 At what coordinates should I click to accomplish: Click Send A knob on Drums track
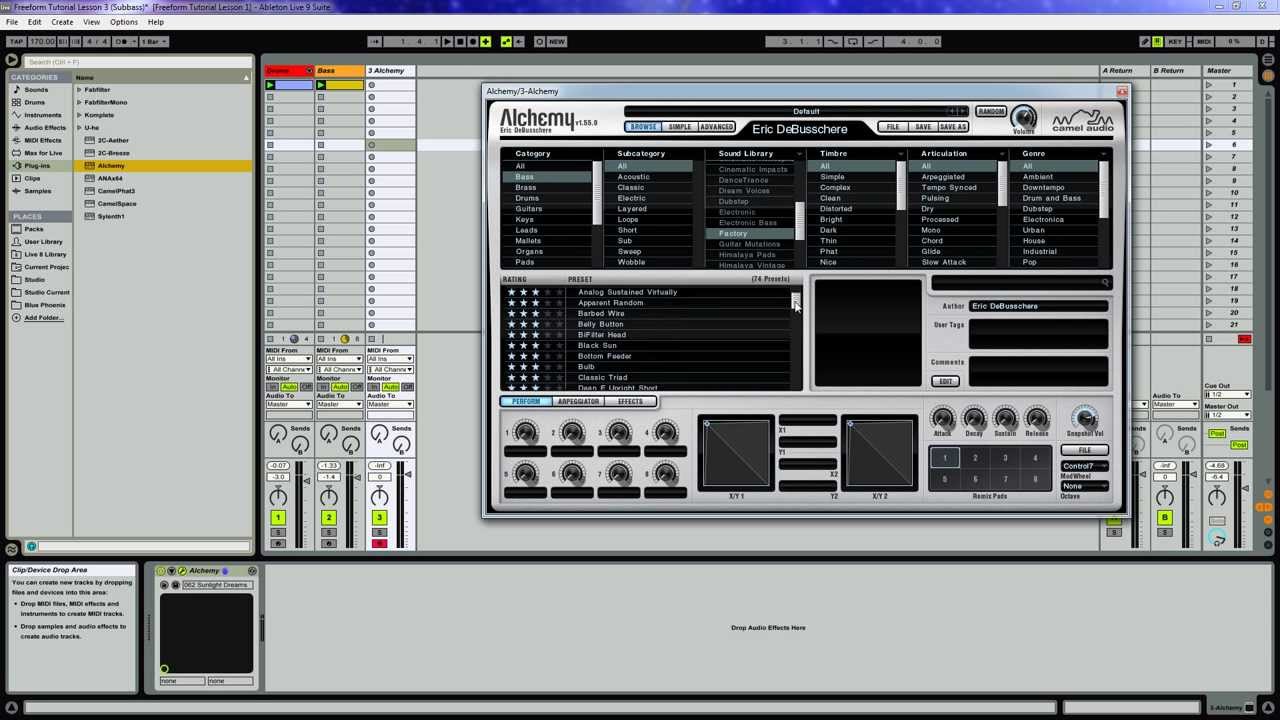[x=278, y=434]
